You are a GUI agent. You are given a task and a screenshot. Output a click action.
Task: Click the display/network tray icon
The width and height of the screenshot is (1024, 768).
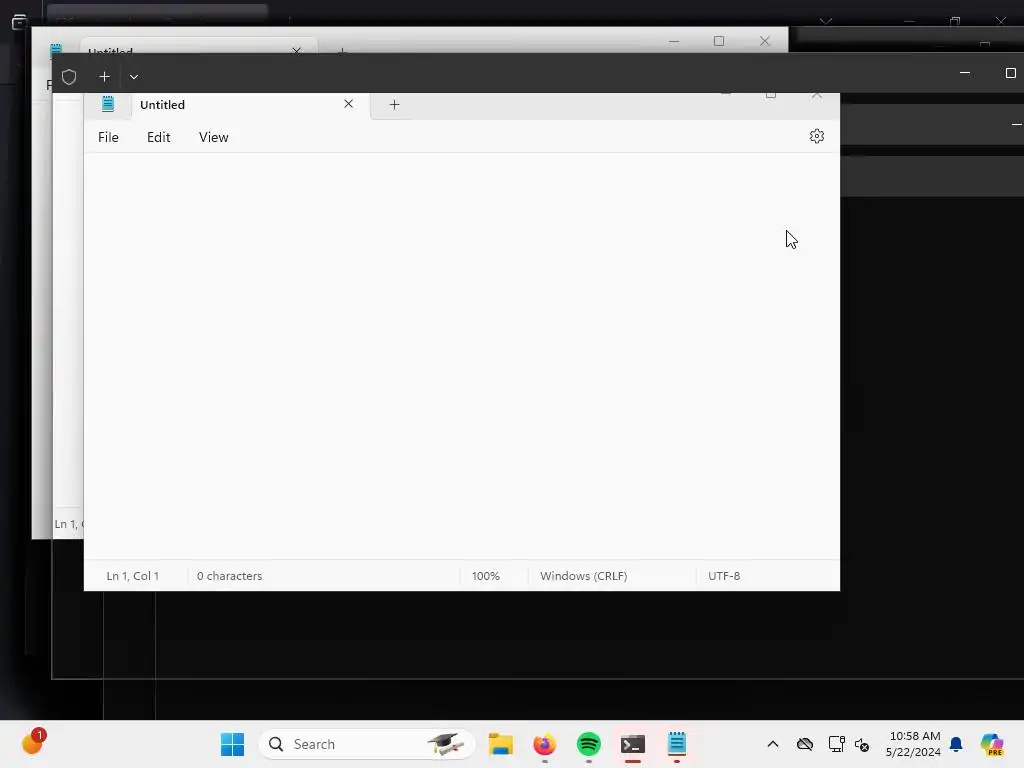[x=837, y=744]
